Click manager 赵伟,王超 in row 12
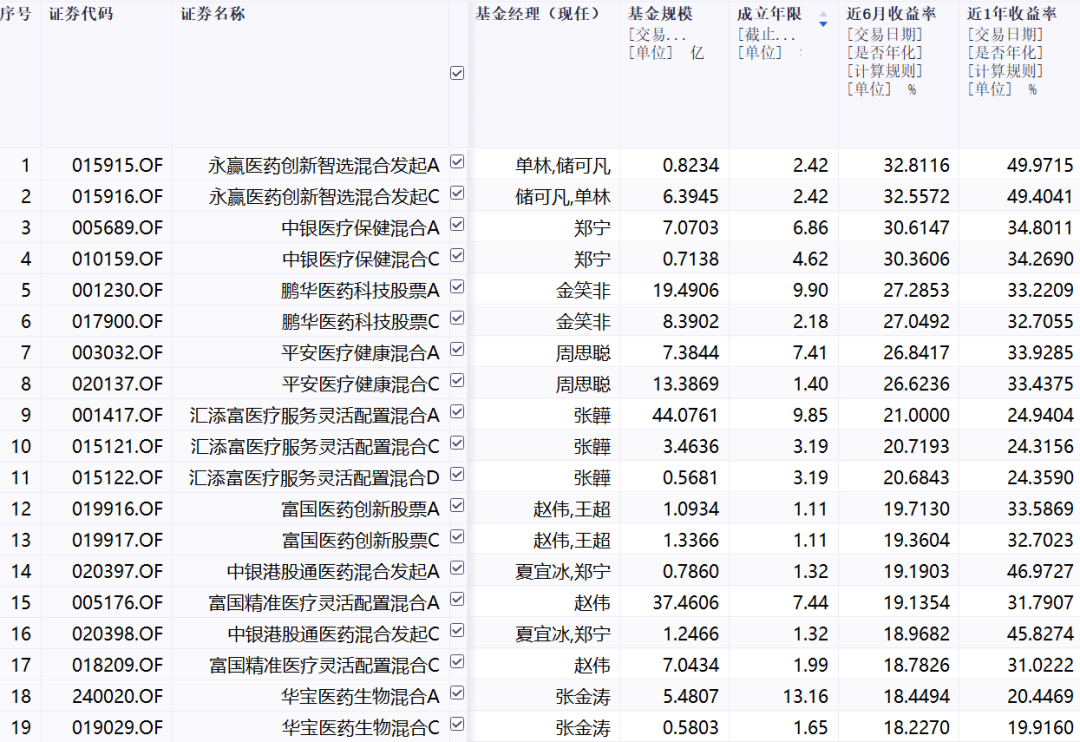Image resolution: width=1080 pixels, height=742 pixels. point(572,509)
